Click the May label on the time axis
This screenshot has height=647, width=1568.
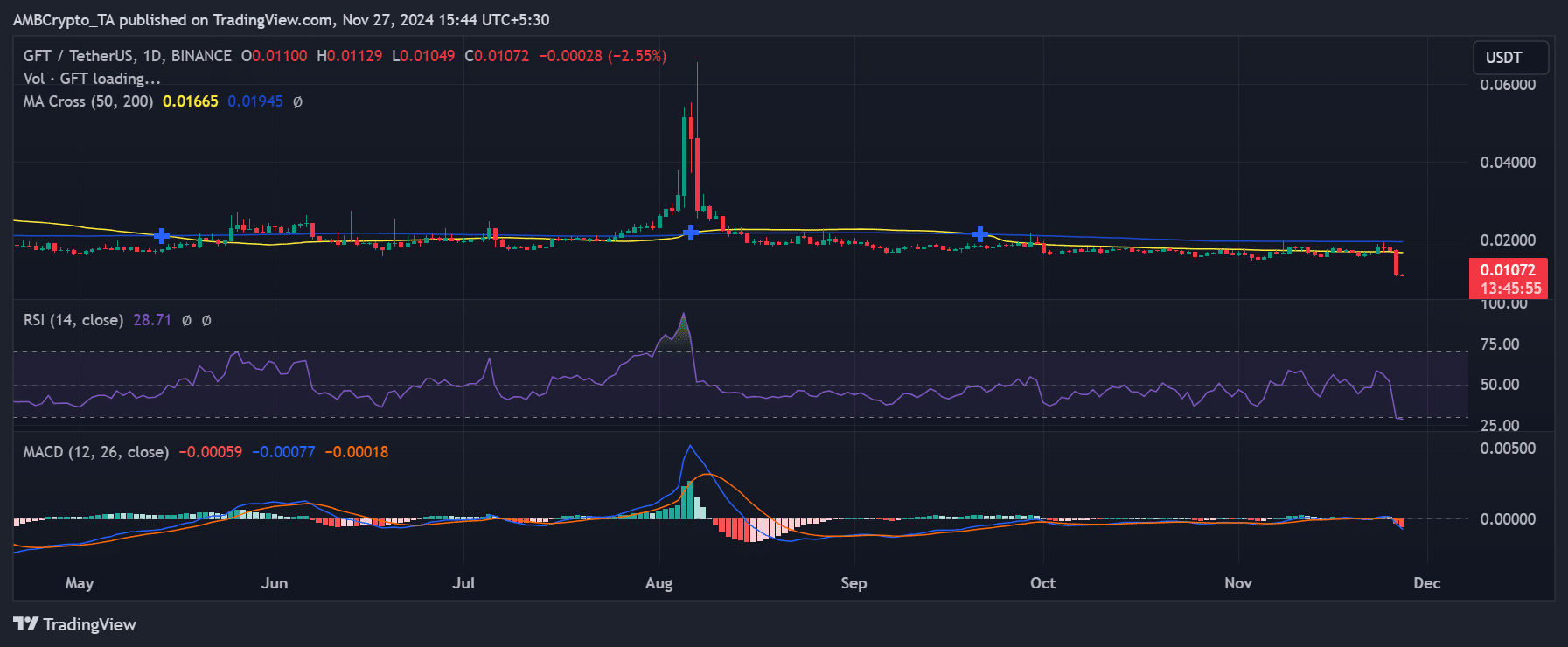click(x=80, y=583)
